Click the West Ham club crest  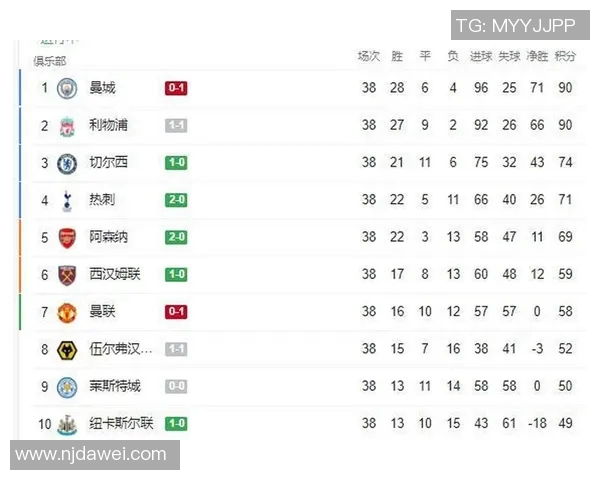click(x=67, y=274)
